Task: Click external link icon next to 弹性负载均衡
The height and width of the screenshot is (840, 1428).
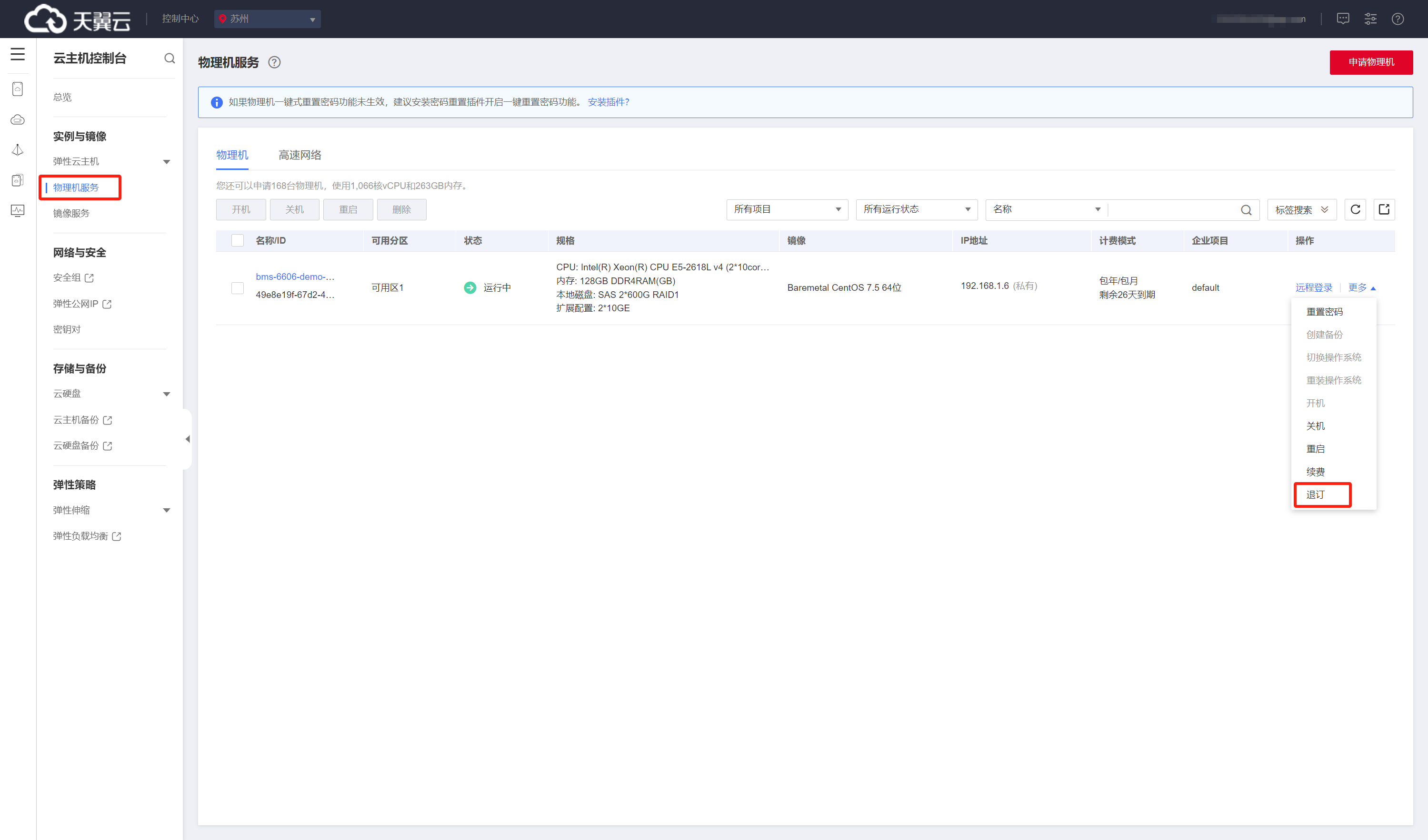Action: (117, 536)
